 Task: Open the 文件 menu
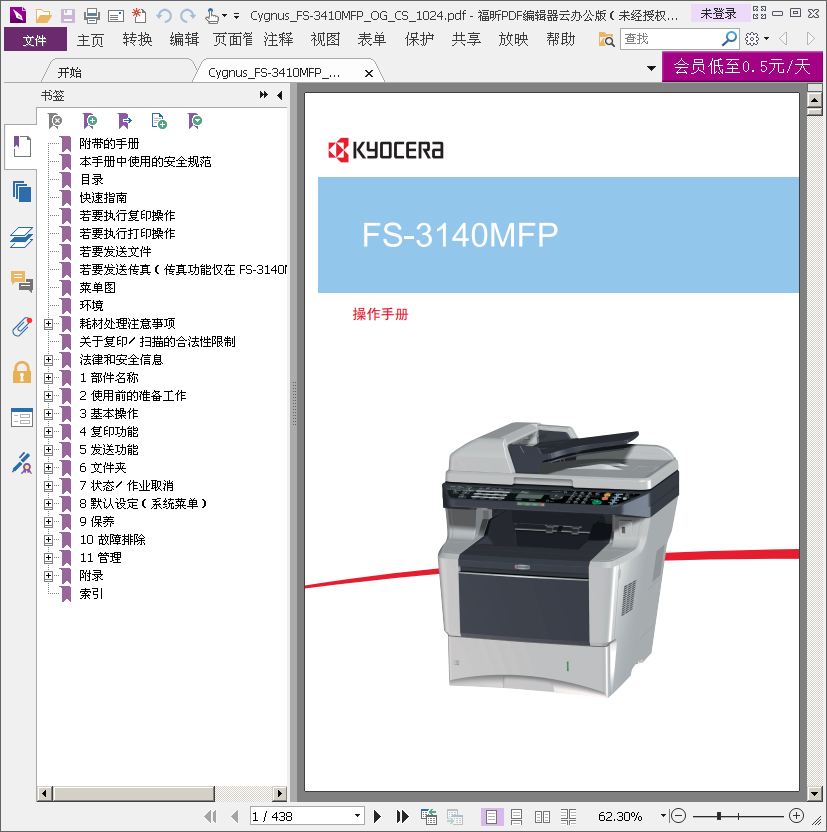point(35,39)
